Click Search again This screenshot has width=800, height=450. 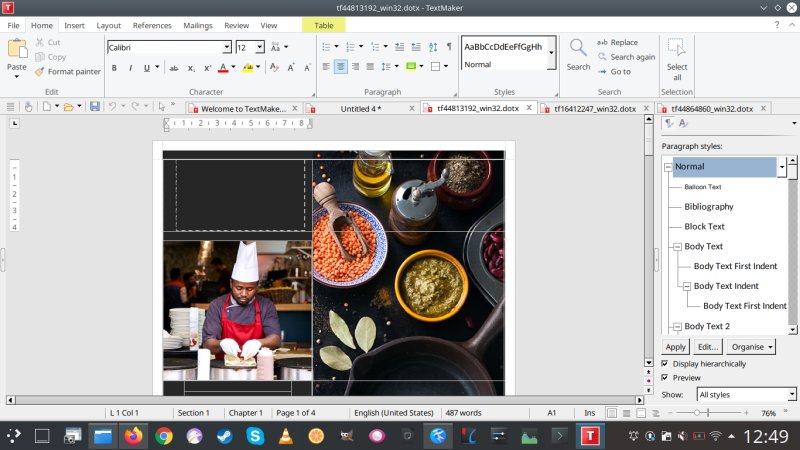[x=627, y=57]
